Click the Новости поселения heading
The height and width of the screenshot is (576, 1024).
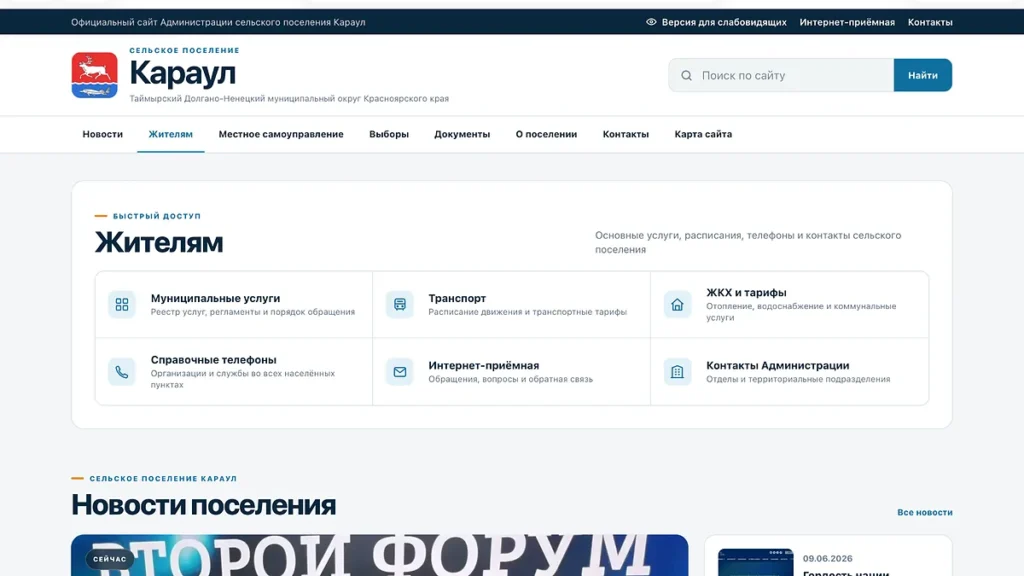[x=204, y=505]
